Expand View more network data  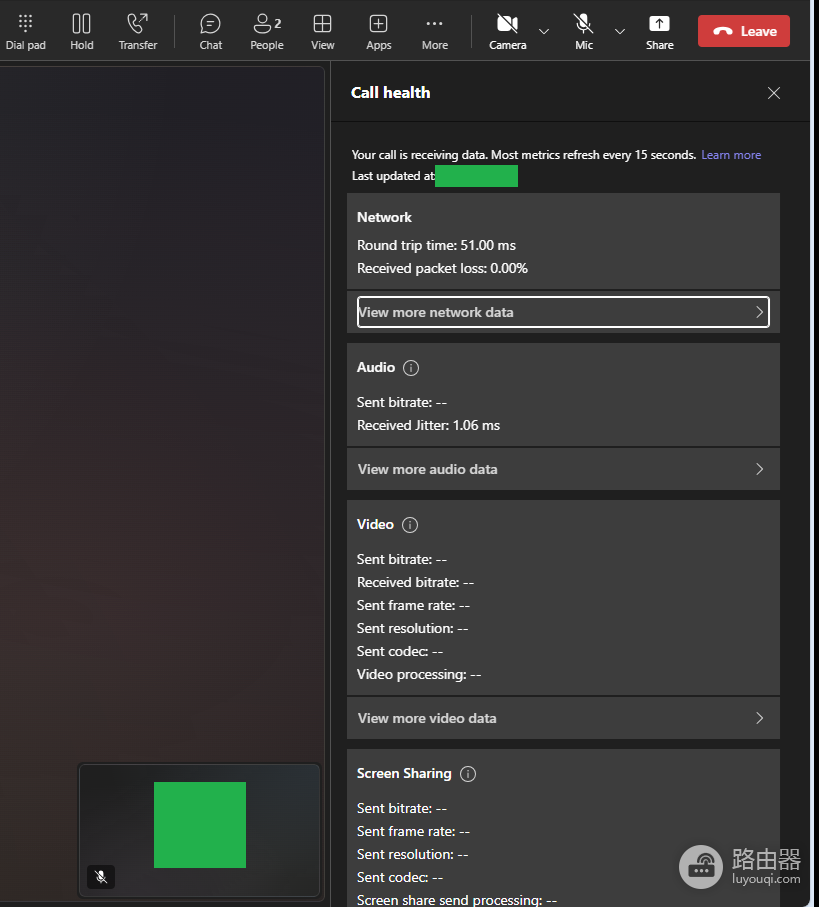pyautogui.click(x=563, y=312)
